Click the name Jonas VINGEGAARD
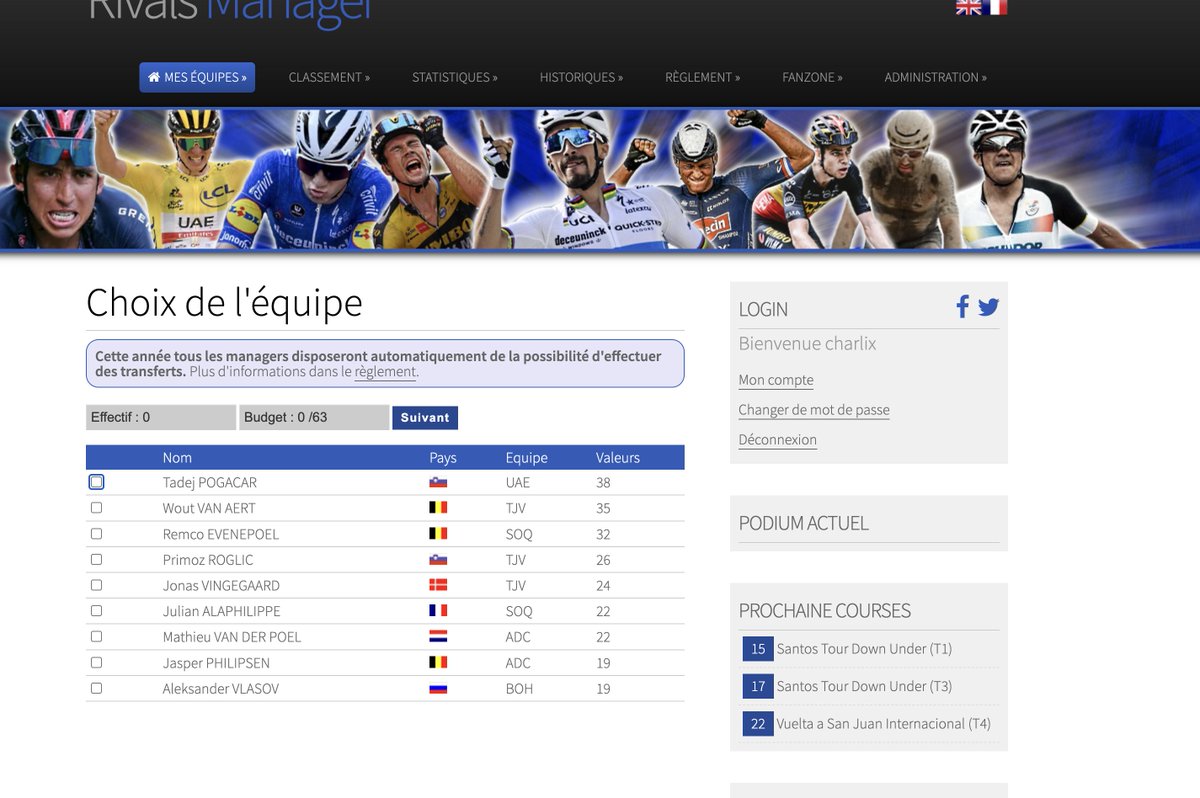 point(221,586)
